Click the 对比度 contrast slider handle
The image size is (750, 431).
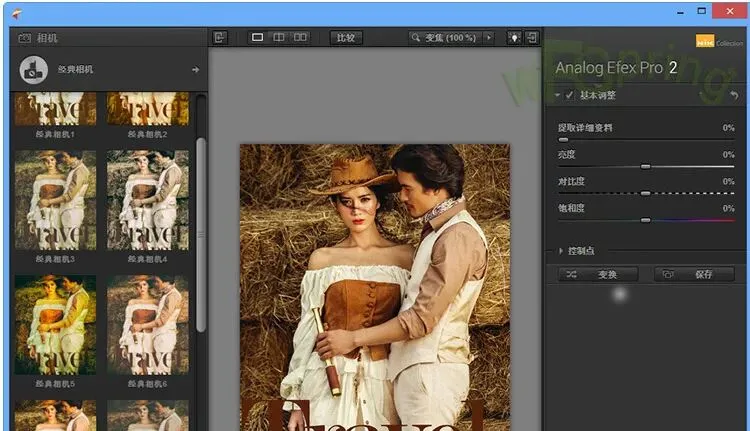pos(646,193)
